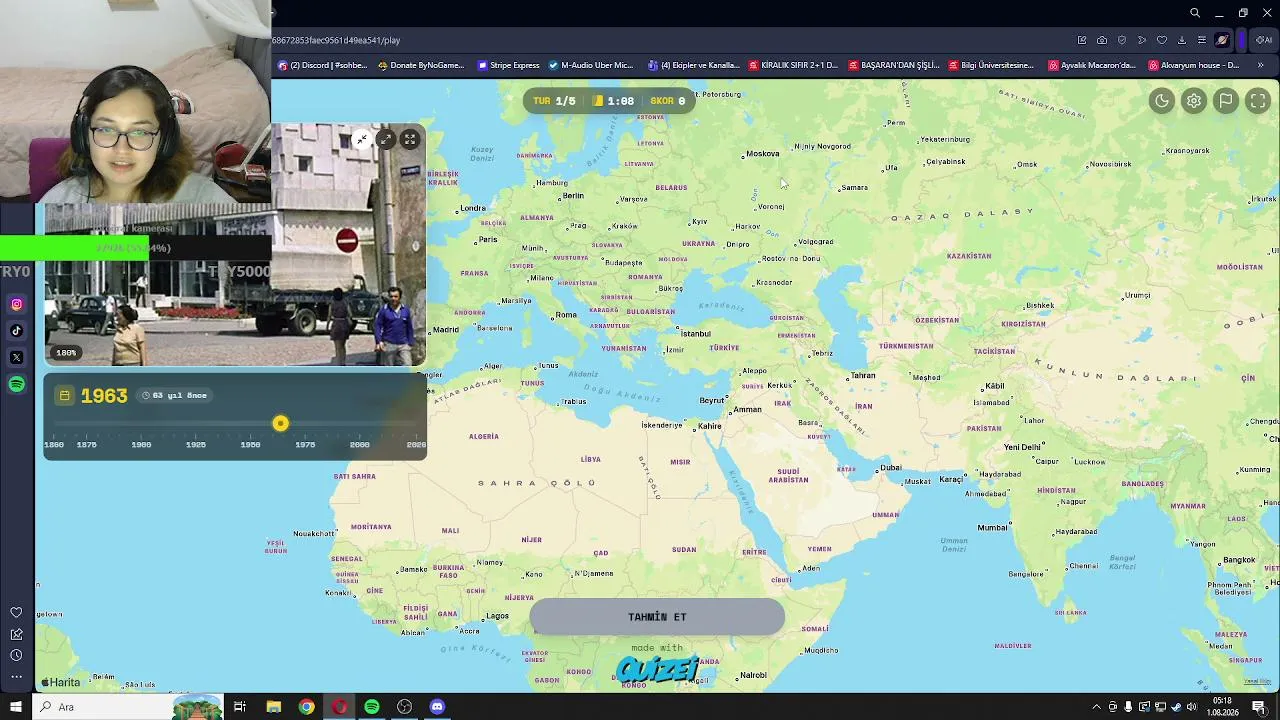Click the year slider handle at 1963
1280x720 pixels.
pyautogui.click(x=280, y=424)
